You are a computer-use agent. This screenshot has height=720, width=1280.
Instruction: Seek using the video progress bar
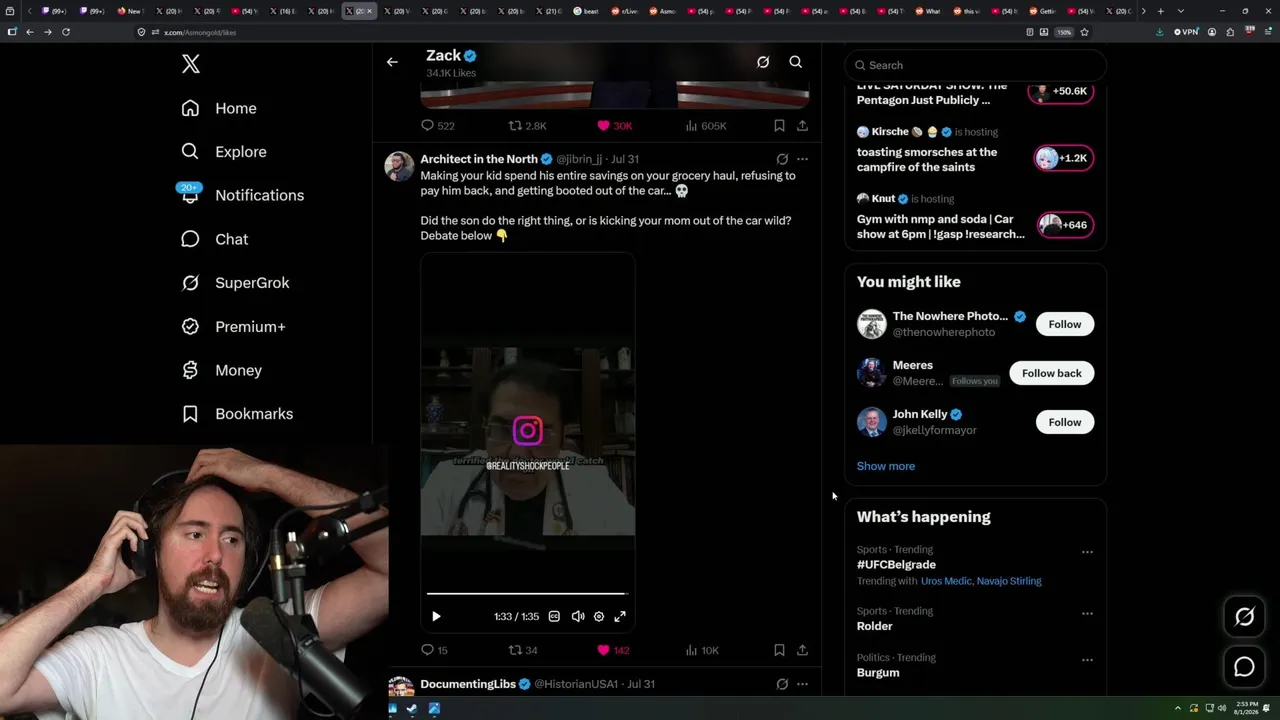[x=527, y=594]
